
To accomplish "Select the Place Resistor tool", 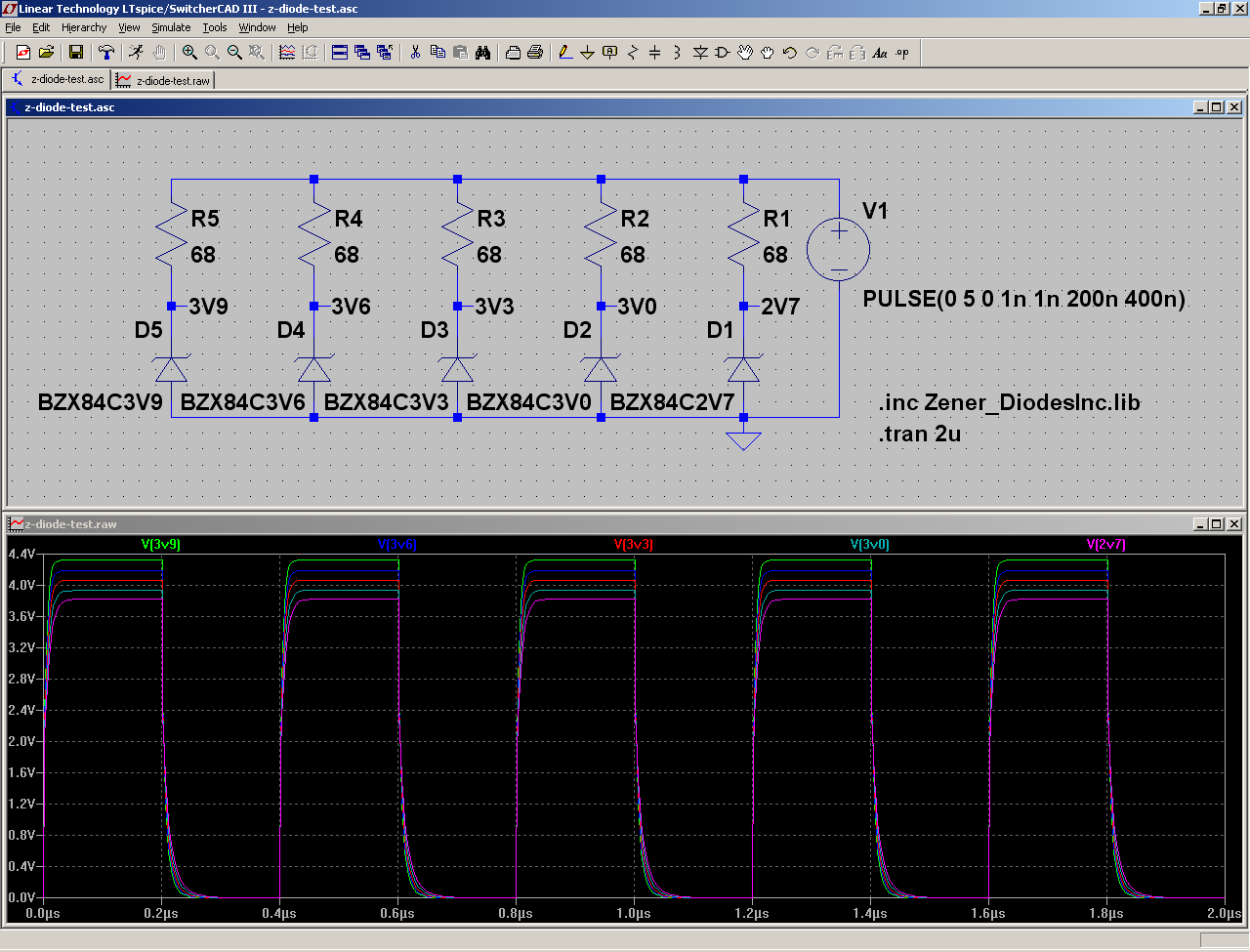I will [633, 53].
